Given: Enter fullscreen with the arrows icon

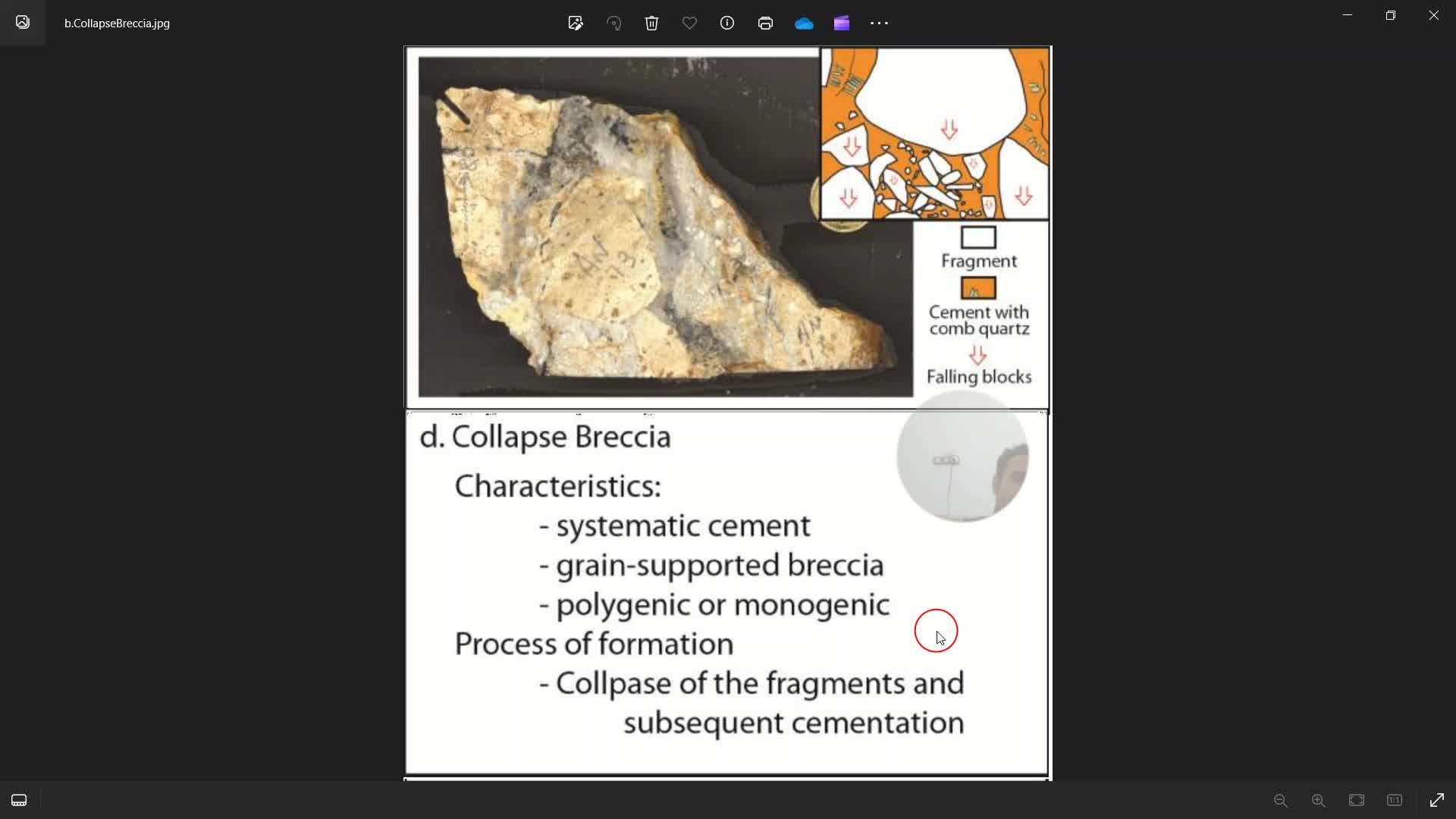Looking at the screenshot, I should click(x=1437, y=800).
